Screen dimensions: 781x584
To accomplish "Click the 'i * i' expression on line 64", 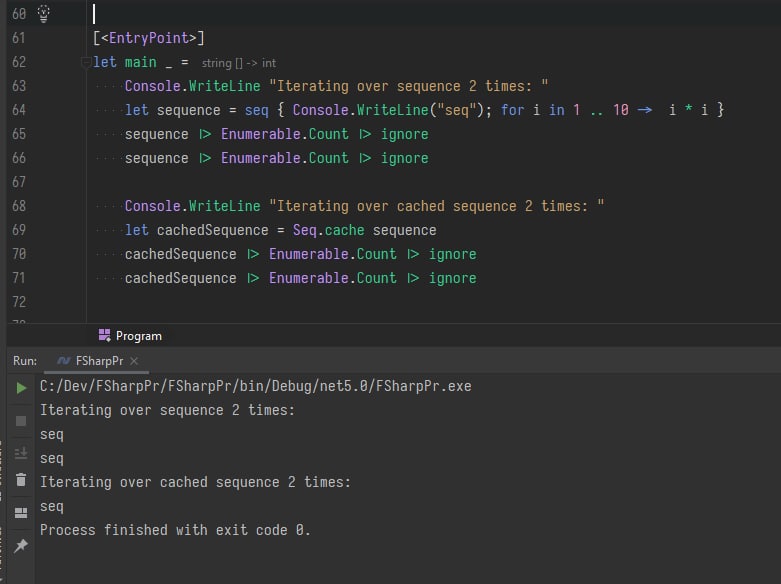I will (688, 110).
